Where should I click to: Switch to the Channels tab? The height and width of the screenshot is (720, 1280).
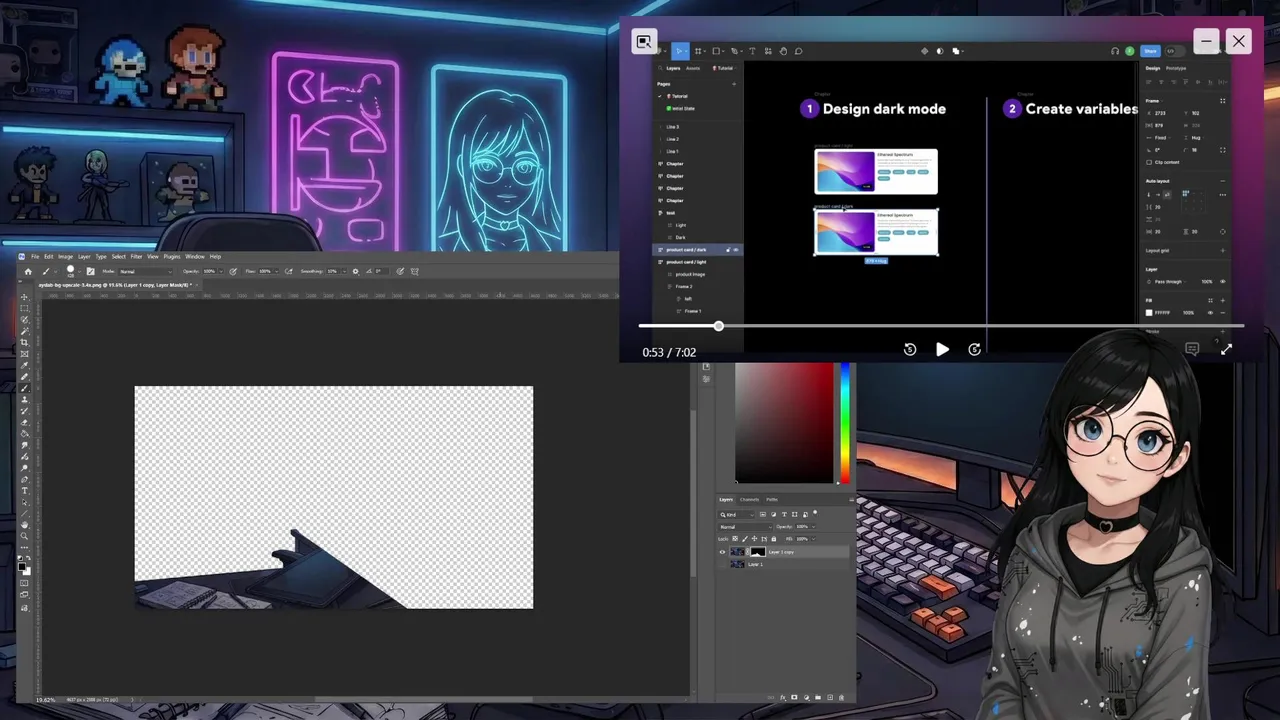pyautogui.click(x=749, y=500)
